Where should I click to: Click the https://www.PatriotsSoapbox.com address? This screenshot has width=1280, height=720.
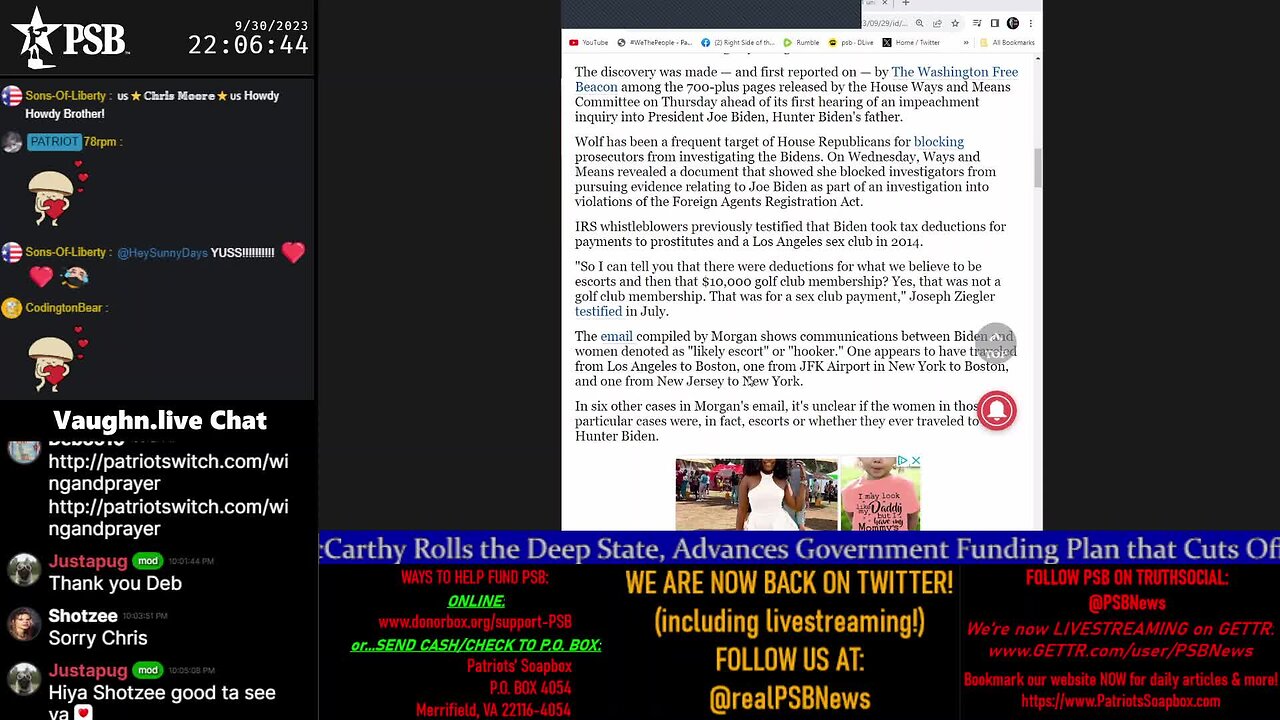(x=1120, y=701)
